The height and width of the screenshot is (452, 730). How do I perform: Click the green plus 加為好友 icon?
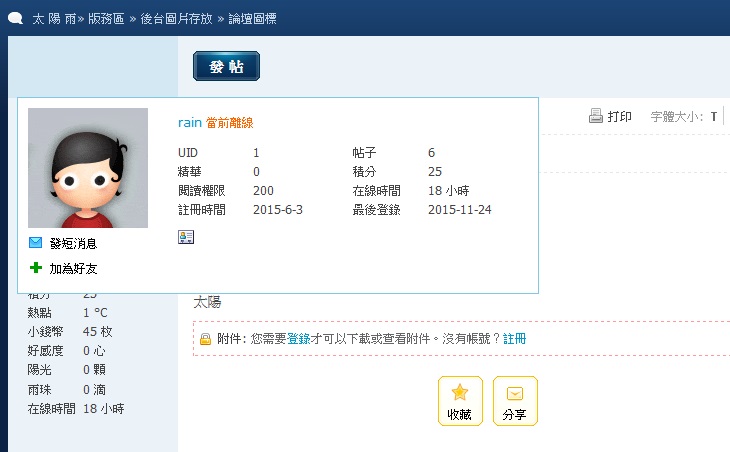36,268
